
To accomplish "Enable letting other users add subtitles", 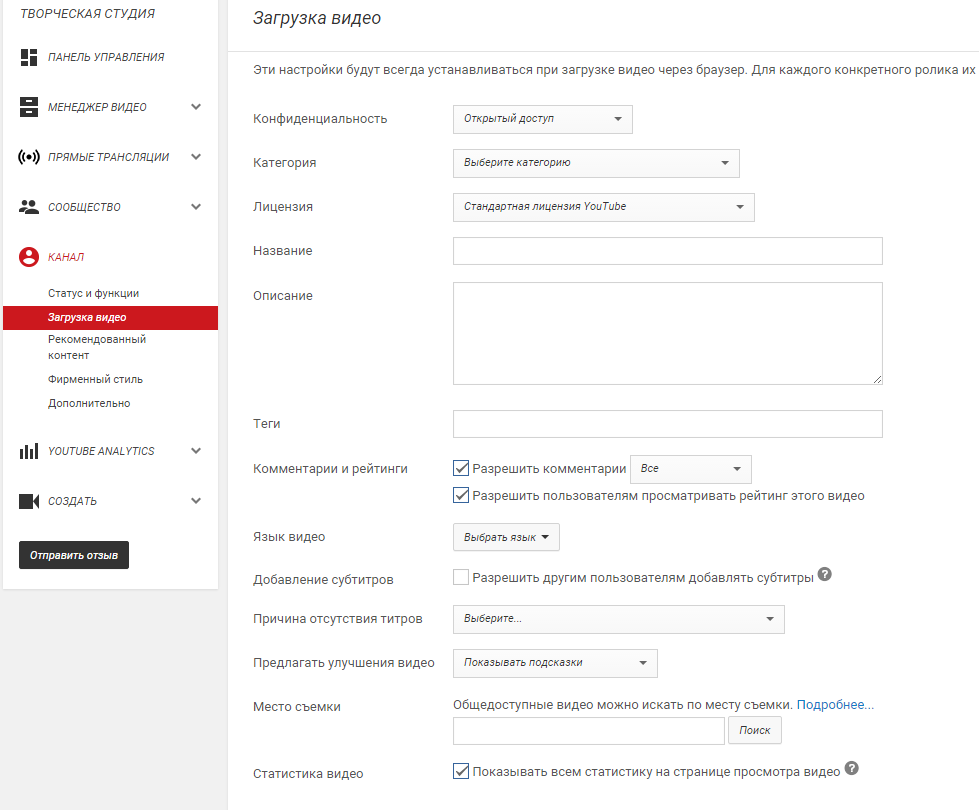I will tap(461, 577).
